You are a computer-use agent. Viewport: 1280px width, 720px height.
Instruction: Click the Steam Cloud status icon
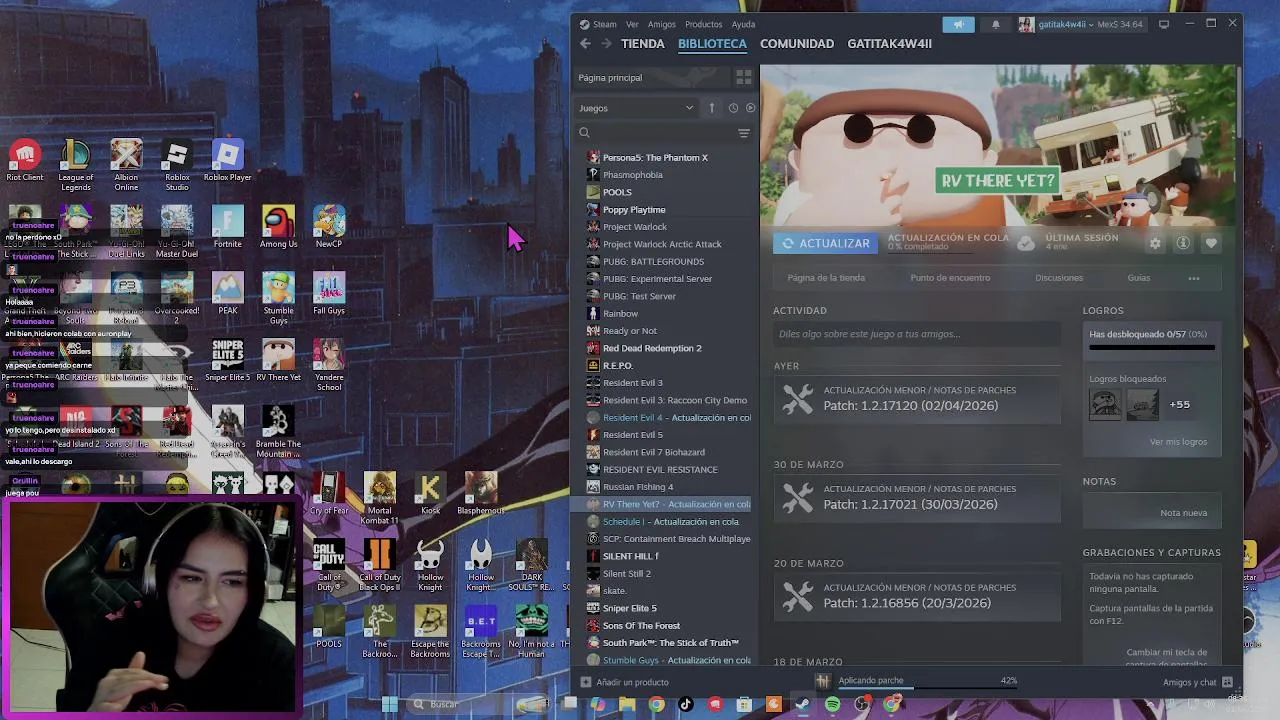point(1025,243)
